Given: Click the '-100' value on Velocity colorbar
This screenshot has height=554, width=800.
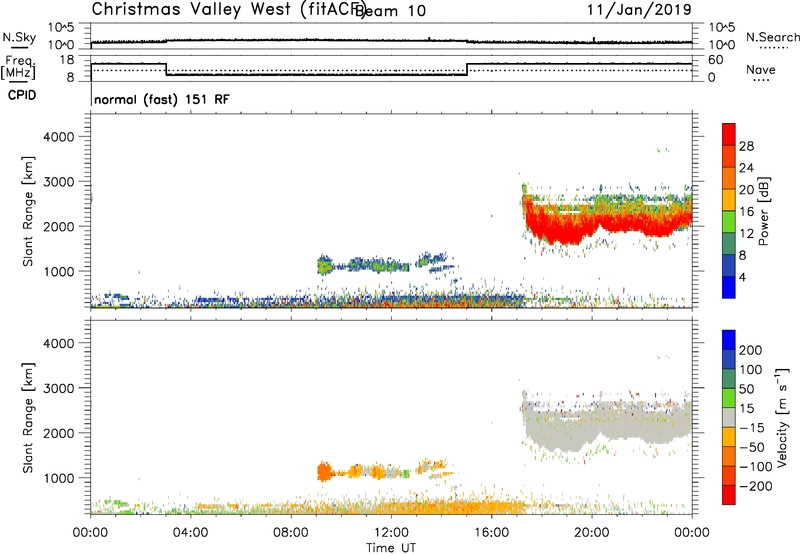Looking at the screenshot, I should 756,467.
